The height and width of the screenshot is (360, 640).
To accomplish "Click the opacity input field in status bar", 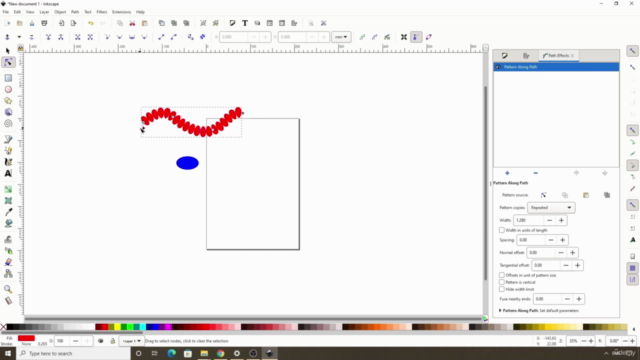I will (x=62, y=341).
